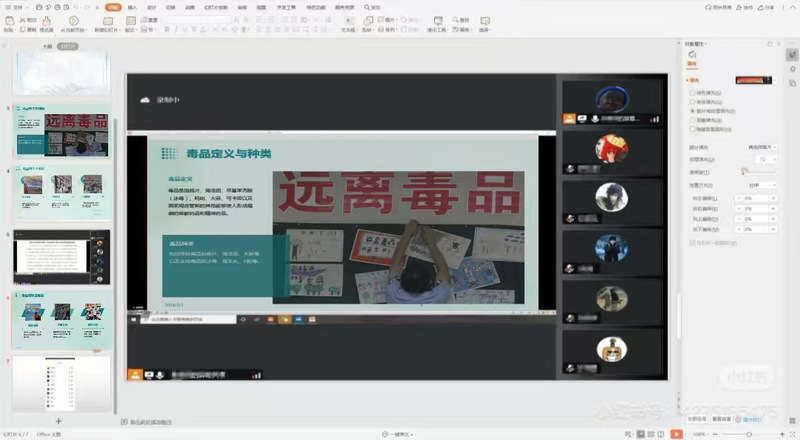Click the 文件 (File) menu
The width and height of the screenshot is (800, 440).
tap(15, 6)
